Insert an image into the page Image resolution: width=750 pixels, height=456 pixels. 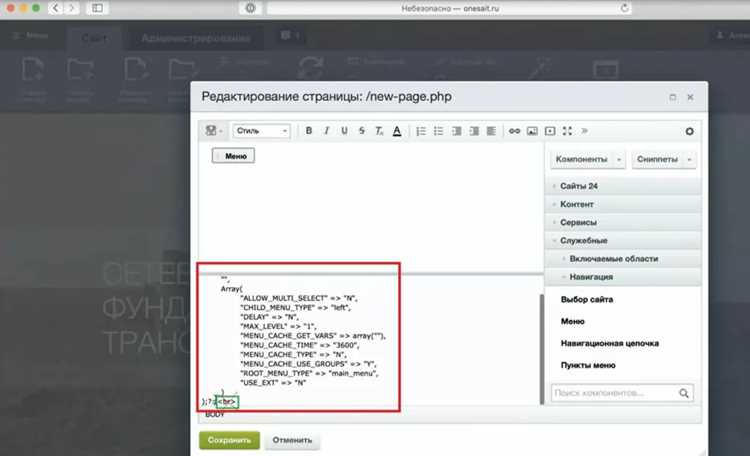[x=532, y=131]
